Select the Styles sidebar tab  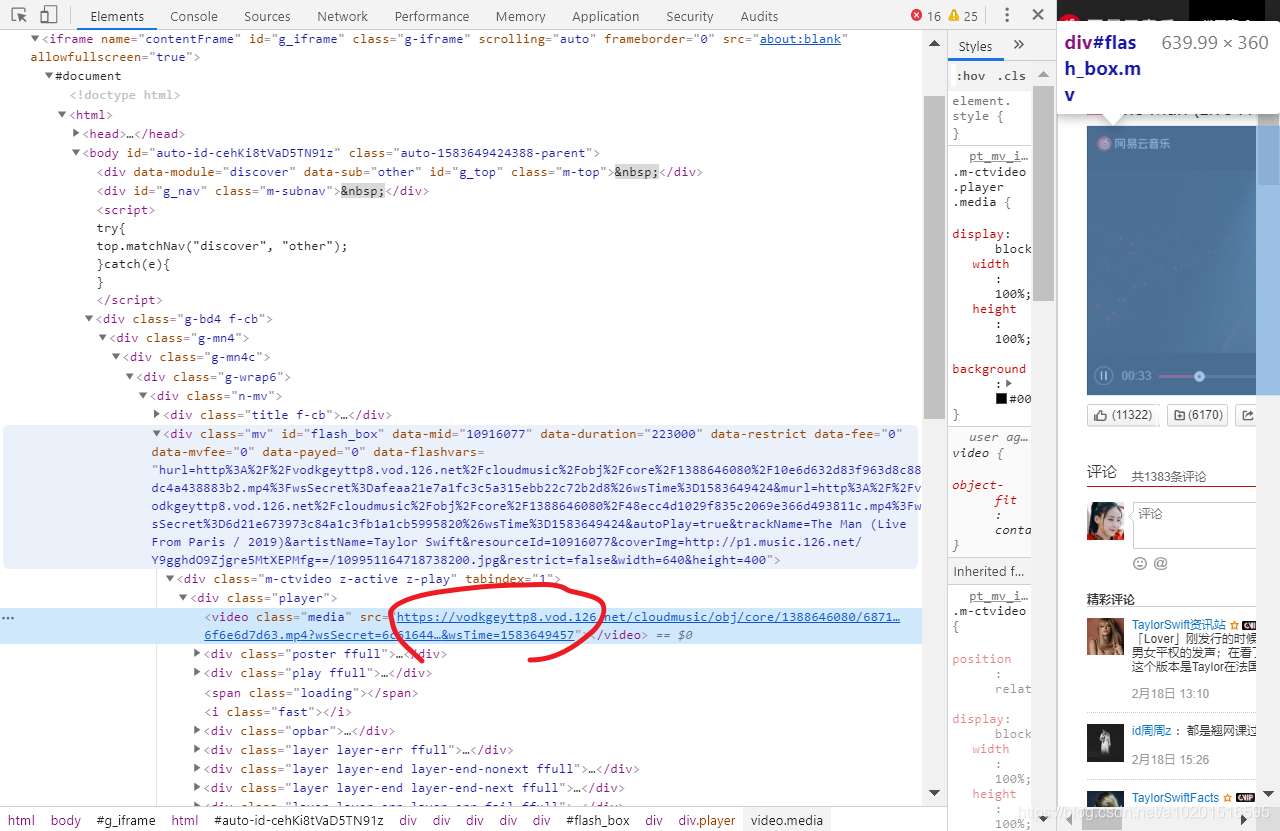pyautogui.click(x=975, y=46)
